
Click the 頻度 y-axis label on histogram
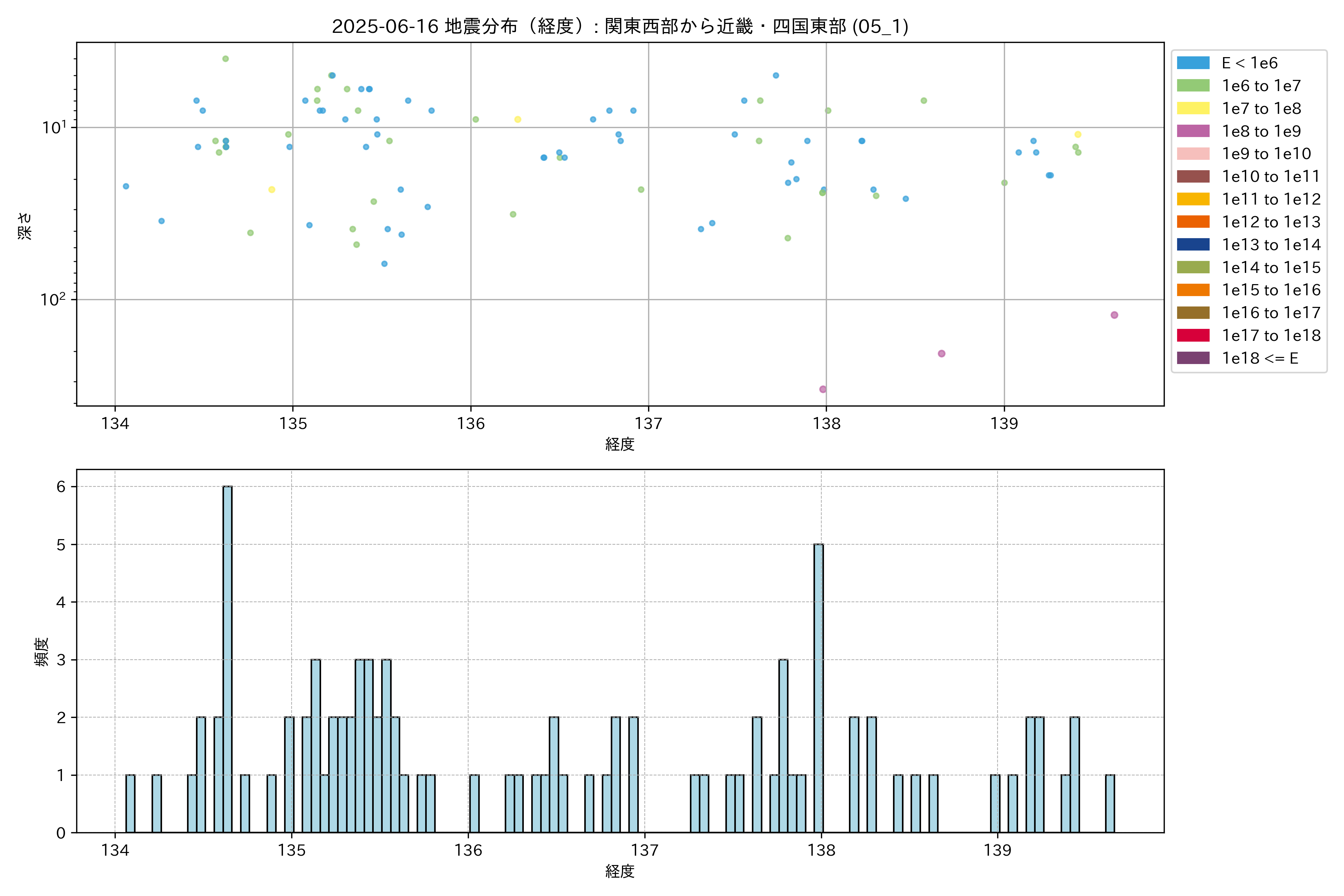pos(42,651)
